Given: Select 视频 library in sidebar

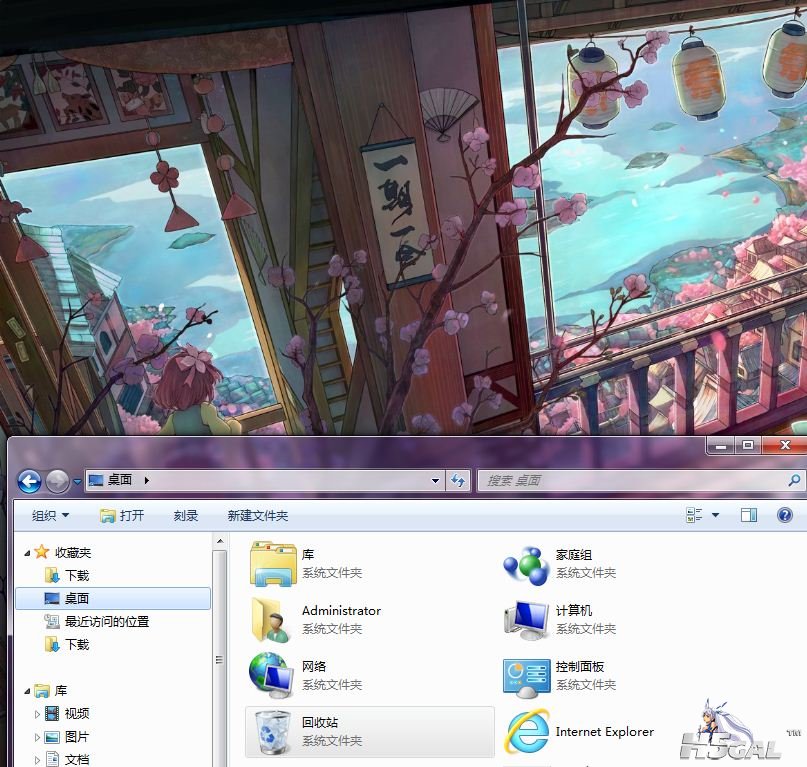Looking at the screenshot, I should tap(67, 713).
